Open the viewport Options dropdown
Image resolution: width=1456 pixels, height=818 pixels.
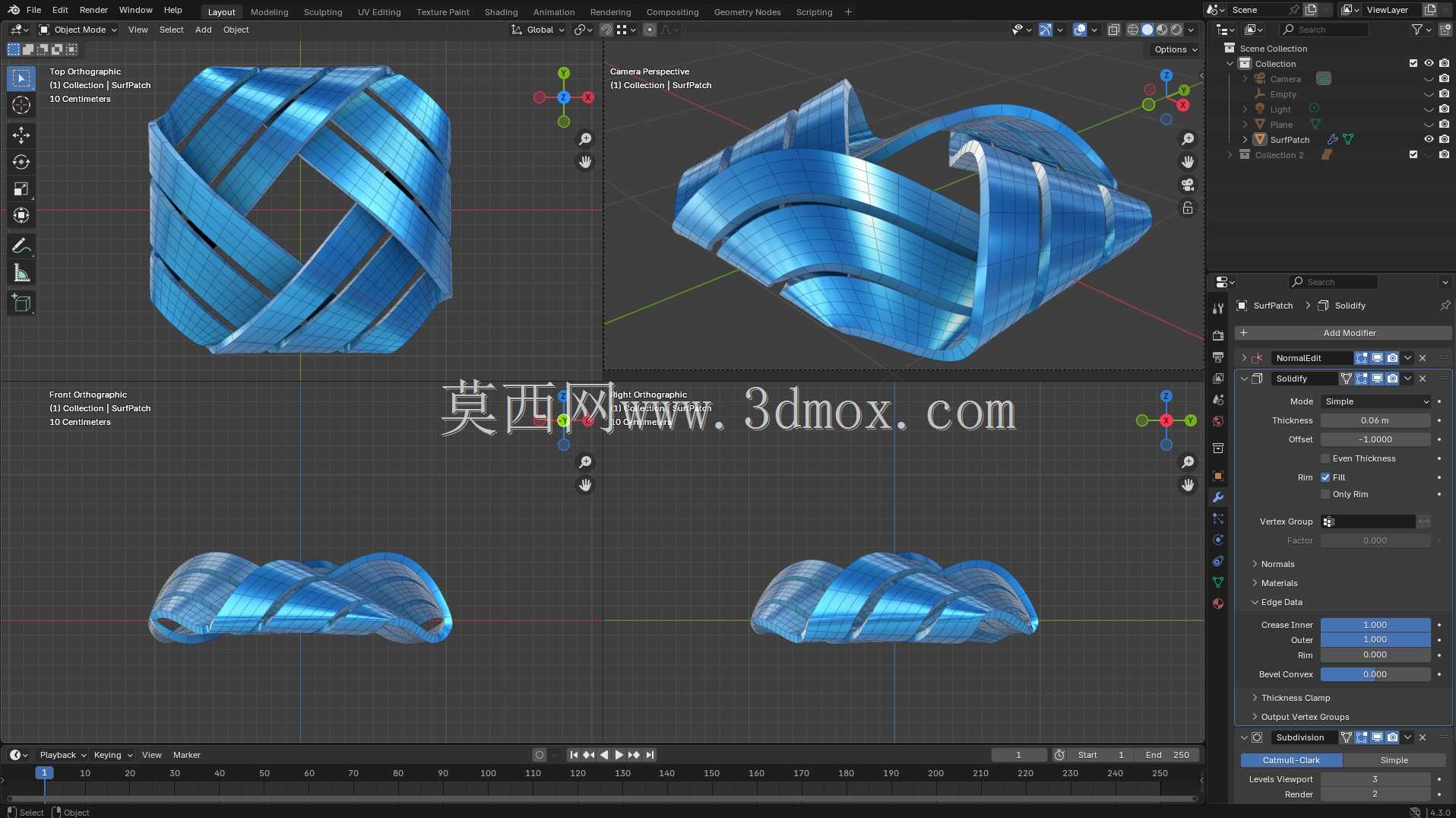click(1176, 49)
